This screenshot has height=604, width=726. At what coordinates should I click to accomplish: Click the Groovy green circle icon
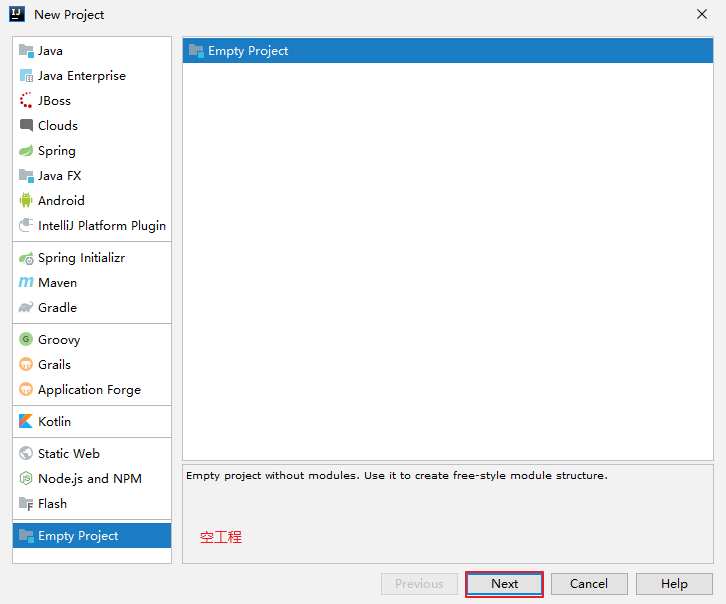click(26, 340)
